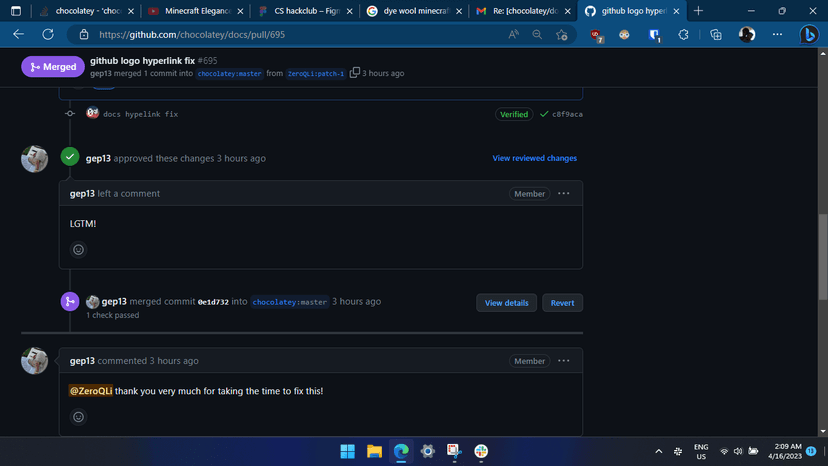Click View details button
The height and width of the screenshot is (466, 828).
tap(506, 303)
